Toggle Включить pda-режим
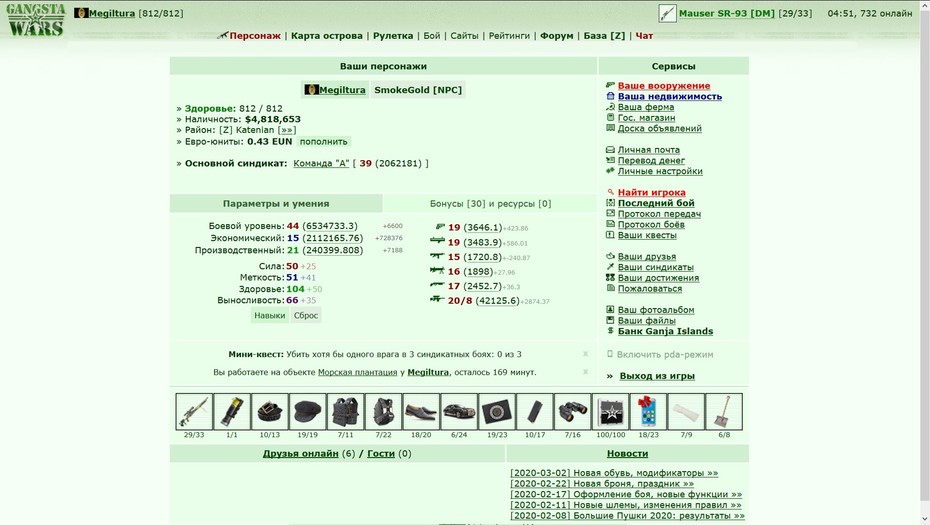 (665, 354)
